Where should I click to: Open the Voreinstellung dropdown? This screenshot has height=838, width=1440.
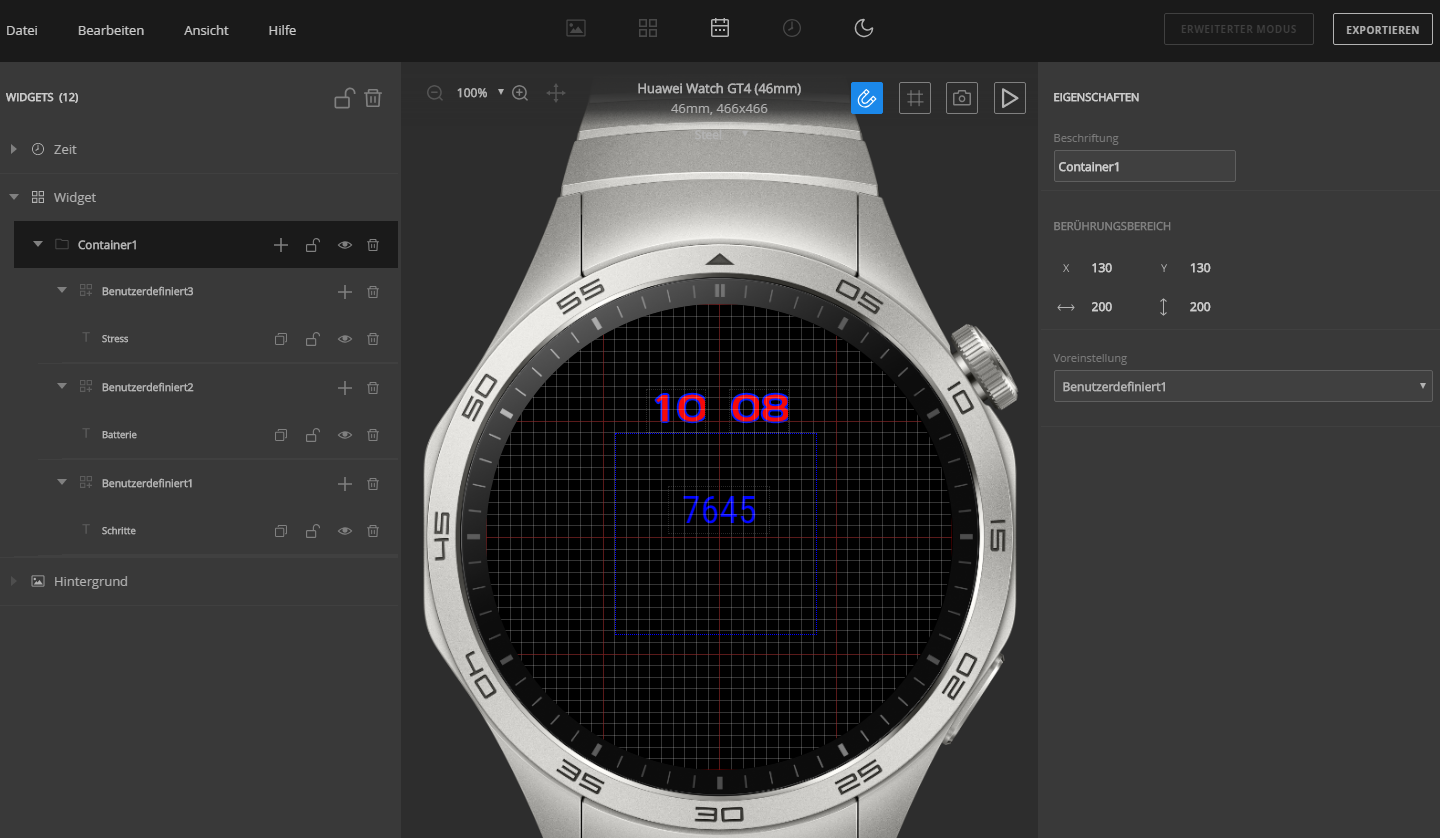(x=1242, y=386)
